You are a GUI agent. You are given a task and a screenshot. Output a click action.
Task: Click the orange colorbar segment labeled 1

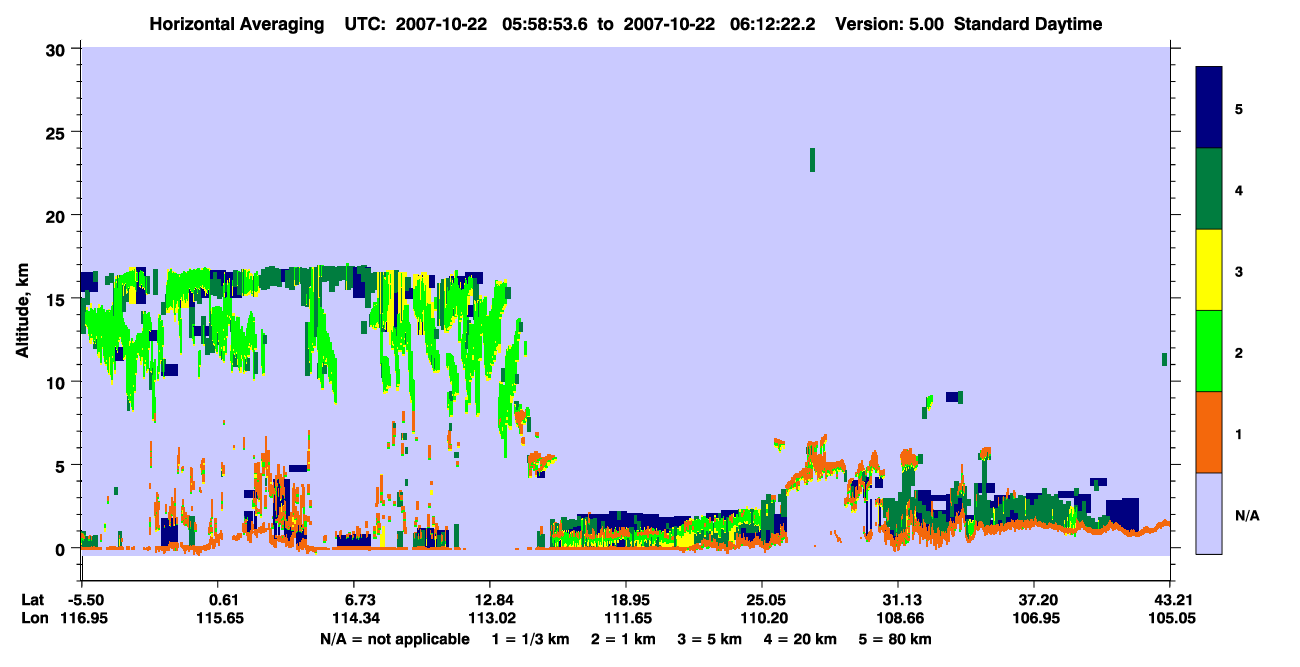click(x=1209, y=432)
